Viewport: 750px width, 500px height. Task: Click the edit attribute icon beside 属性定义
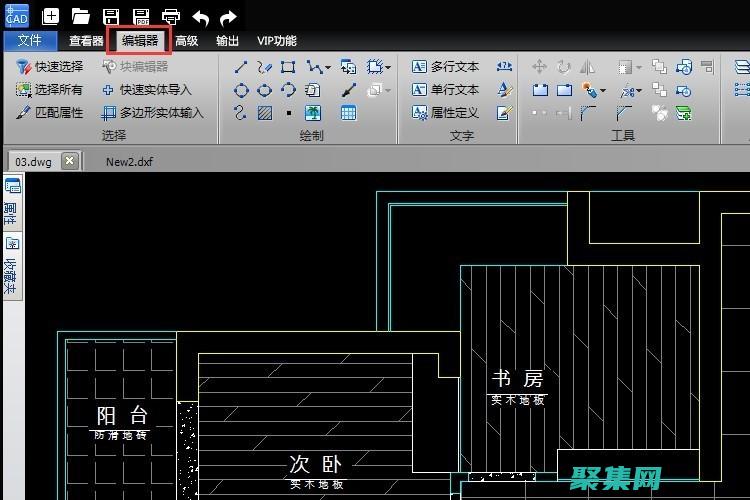click(x=505, y=113)
